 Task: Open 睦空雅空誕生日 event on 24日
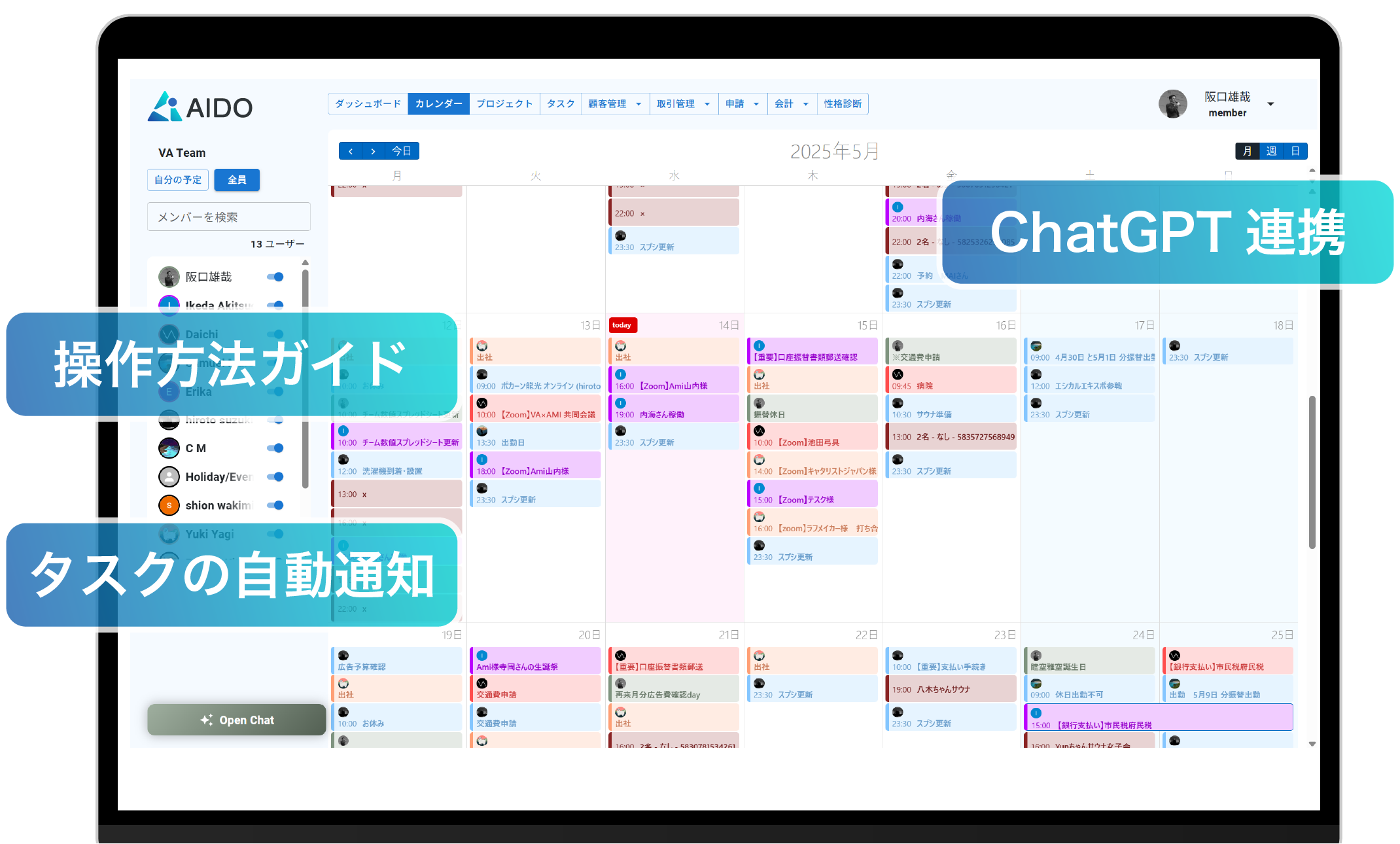[1090, 661]
